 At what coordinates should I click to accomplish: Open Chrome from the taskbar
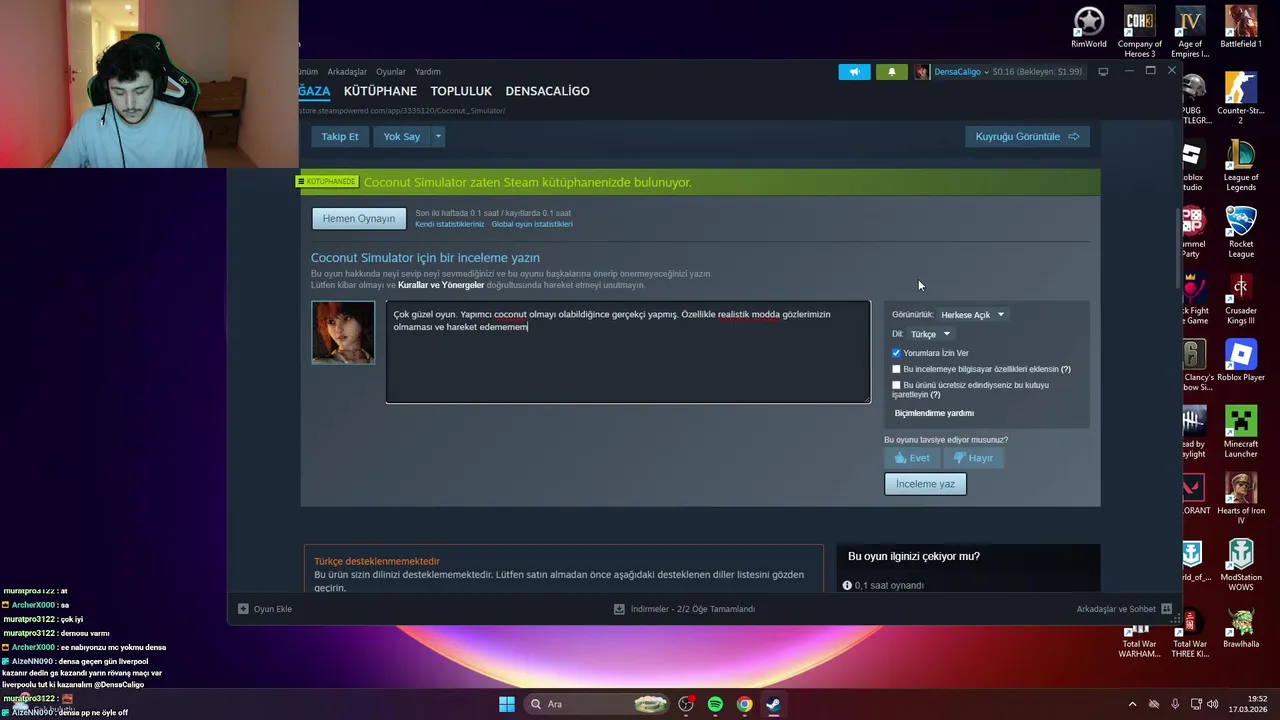(x=744, y=704)
